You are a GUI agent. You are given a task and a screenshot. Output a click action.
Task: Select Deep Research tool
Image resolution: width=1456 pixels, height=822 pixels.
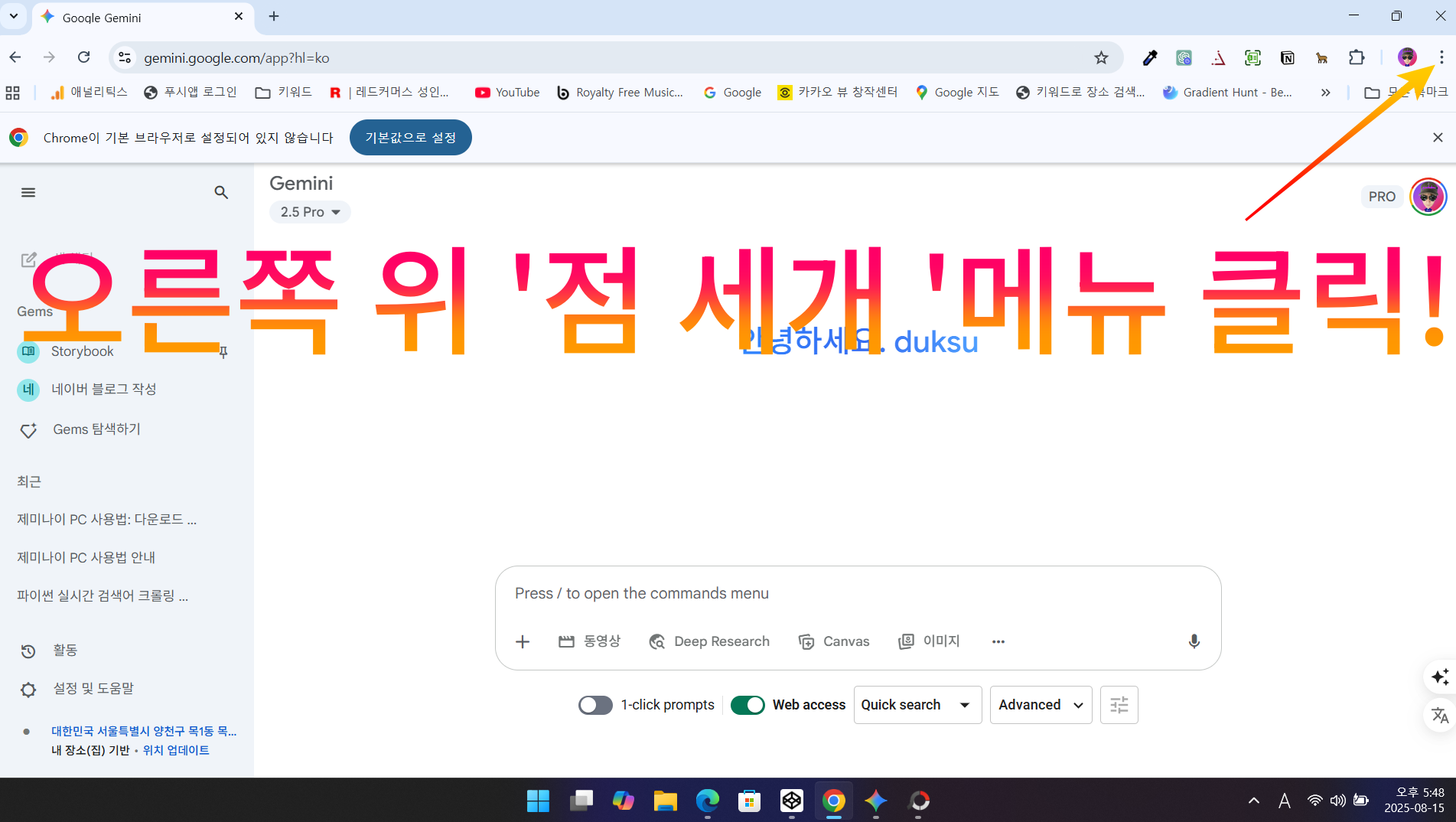tap(709, 641)
